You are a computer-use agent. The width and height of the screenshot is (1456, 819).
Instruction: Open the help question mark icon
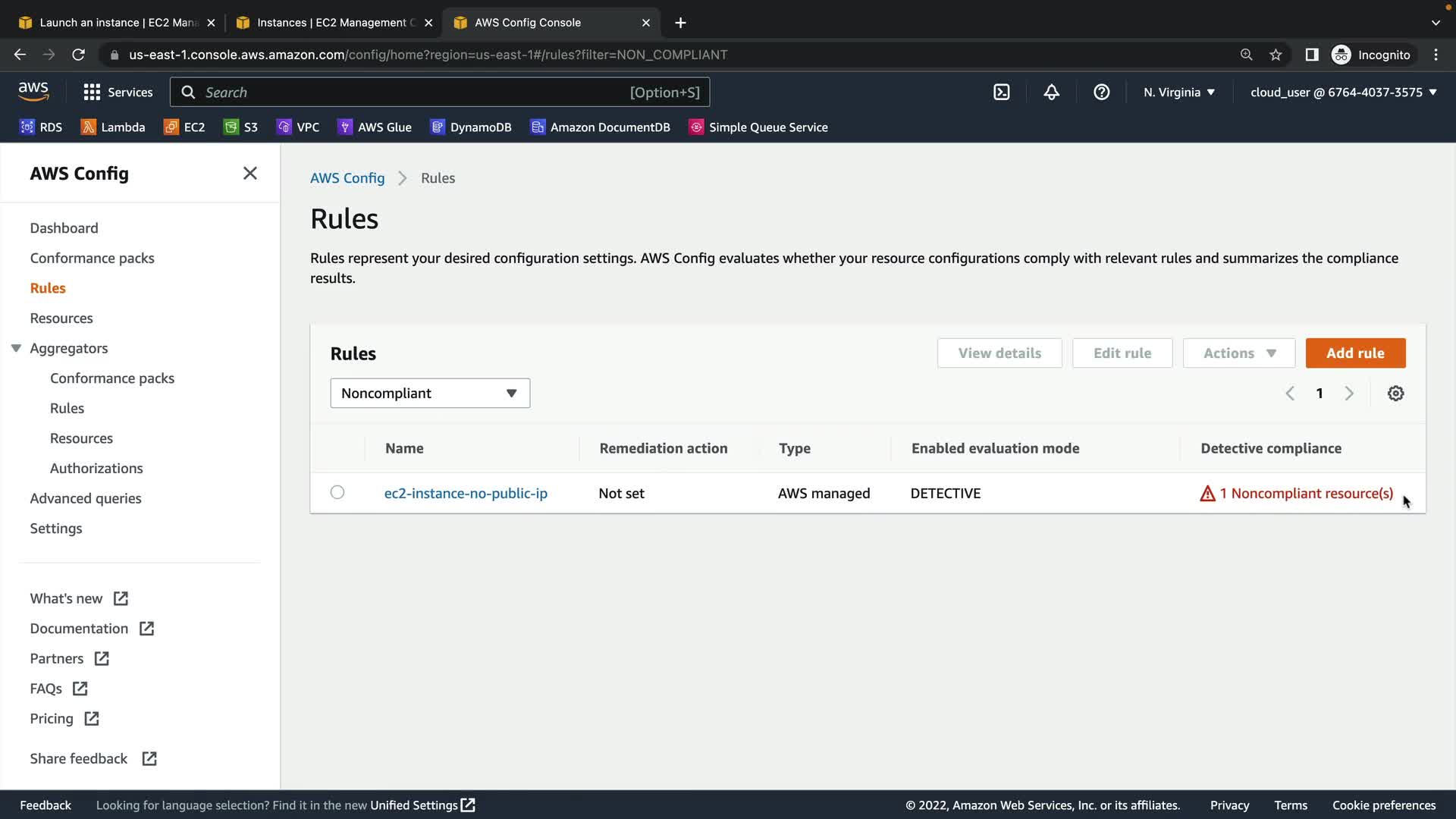pos(1101,93)
